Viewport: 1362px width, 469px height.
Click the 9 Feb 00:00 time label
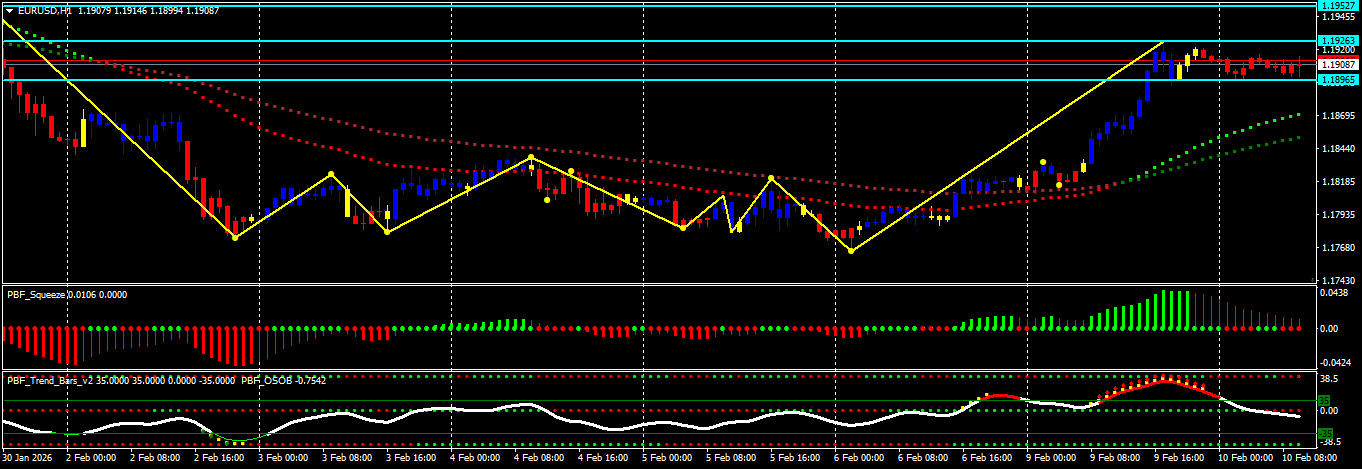1051,457
